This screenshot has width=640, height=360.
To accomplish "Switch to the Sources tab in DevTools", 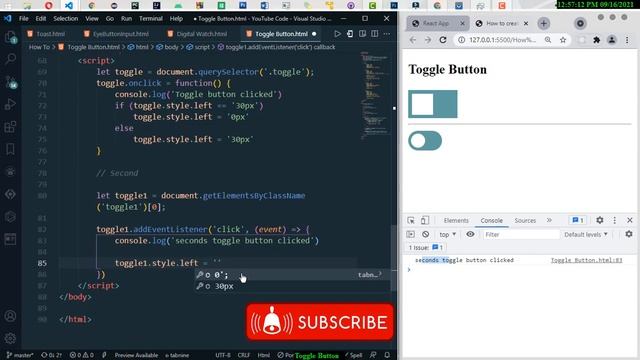I will pyautogui.click(x=525, y=220).
